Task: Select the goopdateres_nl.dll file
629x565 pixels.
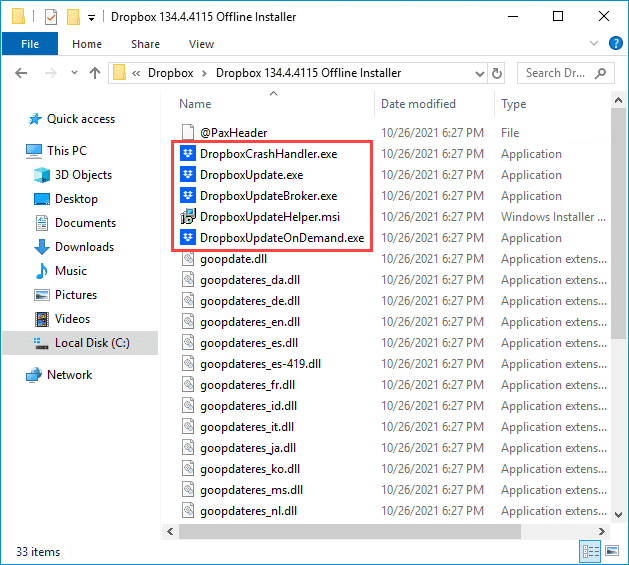Action: click(x=248, y=511)
